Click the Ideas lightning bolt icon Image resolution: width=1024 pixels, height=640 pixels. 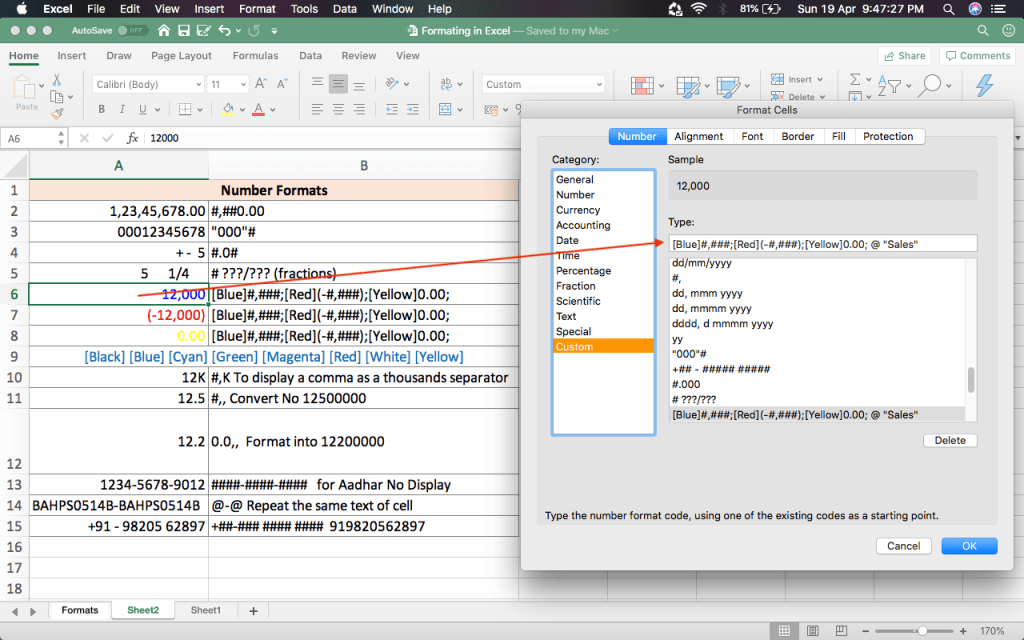[x=984, y=86]
